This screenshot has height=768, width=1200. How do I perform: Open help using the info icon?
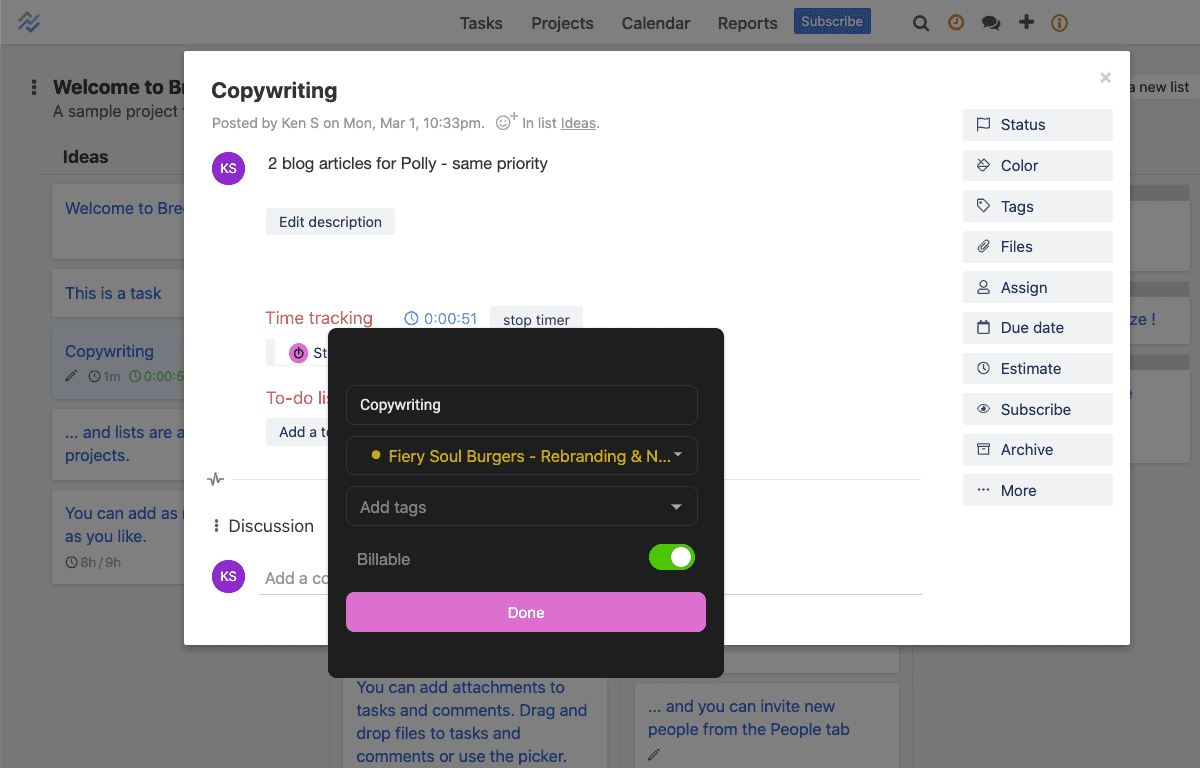(1059, 21)
